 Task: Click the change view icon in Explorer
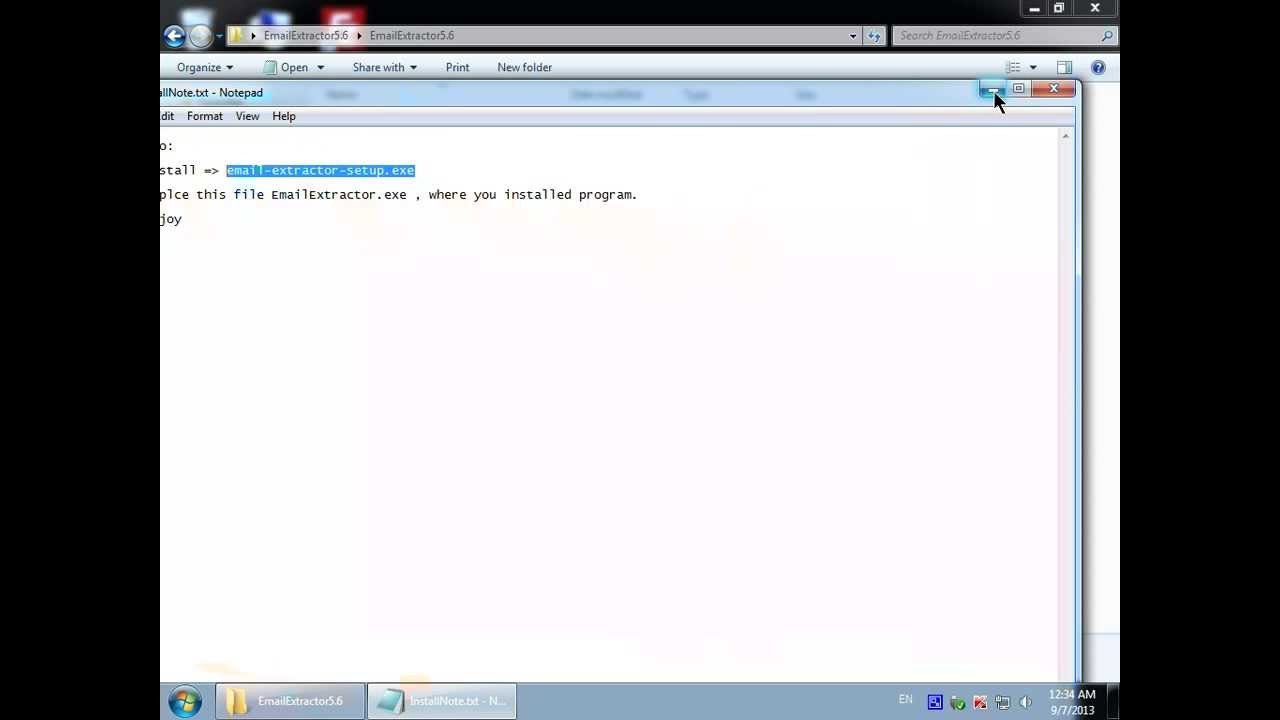tap(1013, 67)
